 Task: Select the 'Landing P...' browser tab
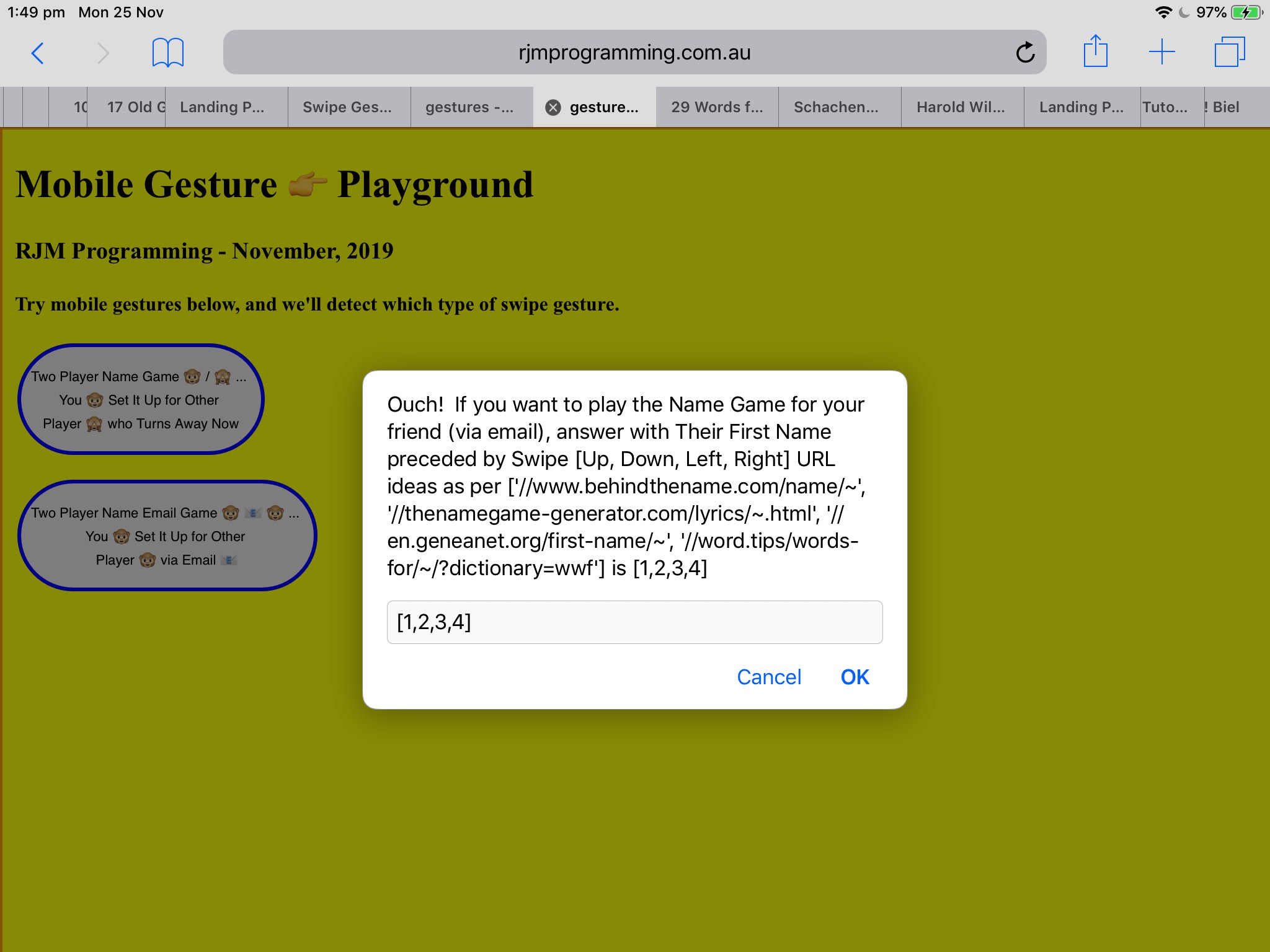[223, 106]
